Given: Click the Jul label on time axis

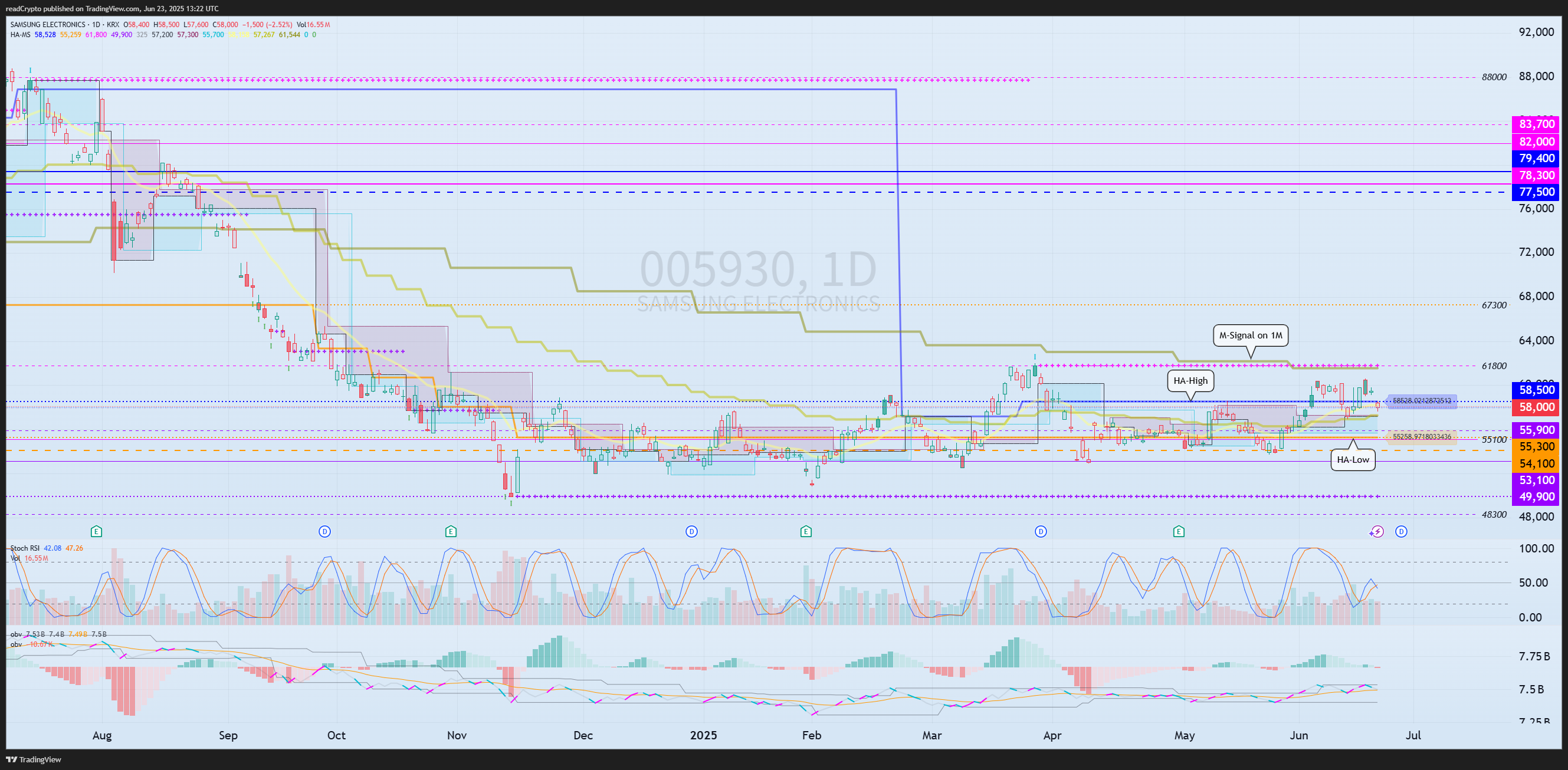Looking at the screenshot, I should 1413,735.
